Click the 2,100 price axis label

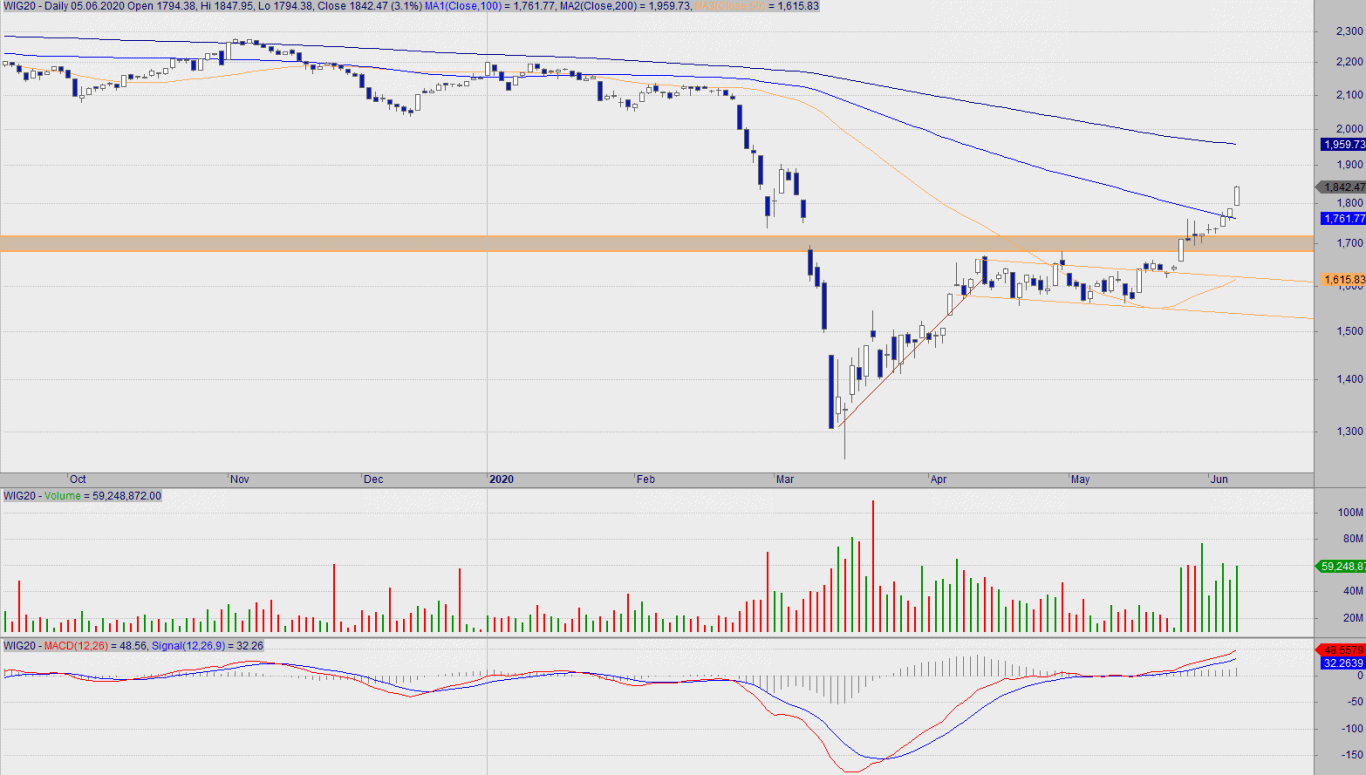[x=1349, y=95]
